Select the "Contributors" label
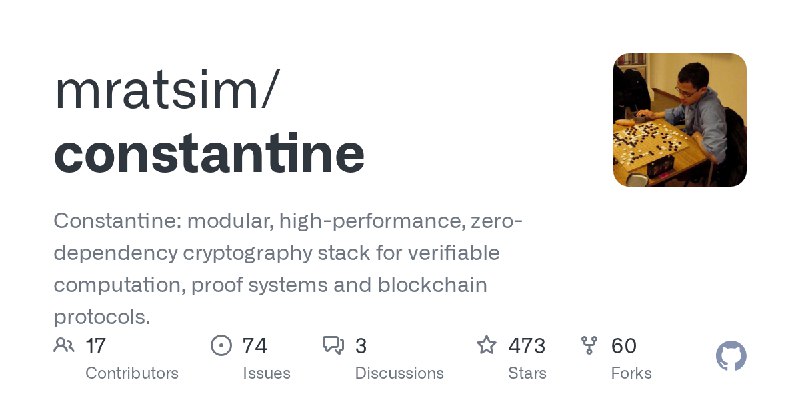This screenshot has height=400, width=800. pos(132,373)
